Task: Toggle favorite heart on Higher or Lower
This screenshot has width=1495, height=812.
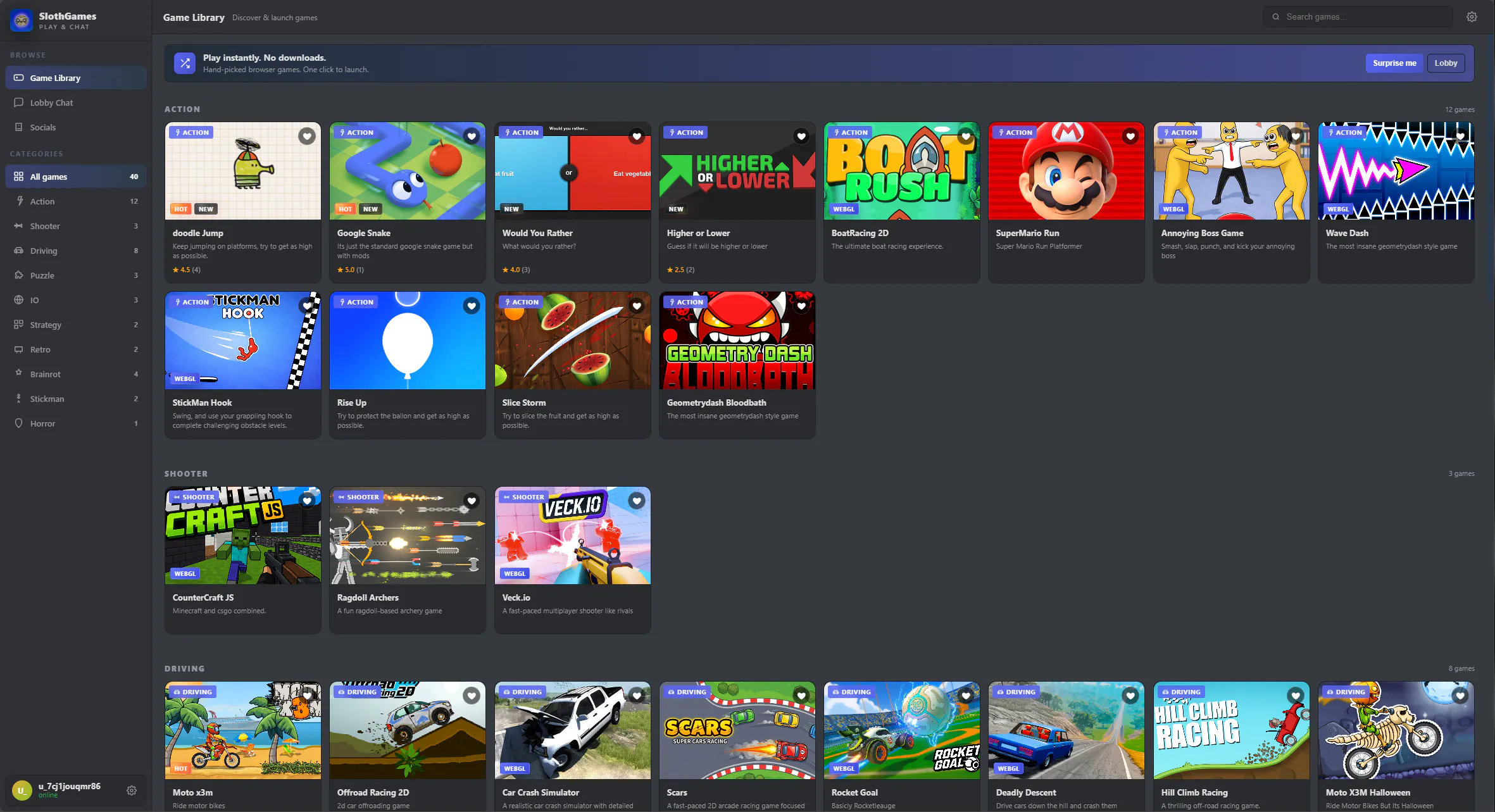Action: 801,136
